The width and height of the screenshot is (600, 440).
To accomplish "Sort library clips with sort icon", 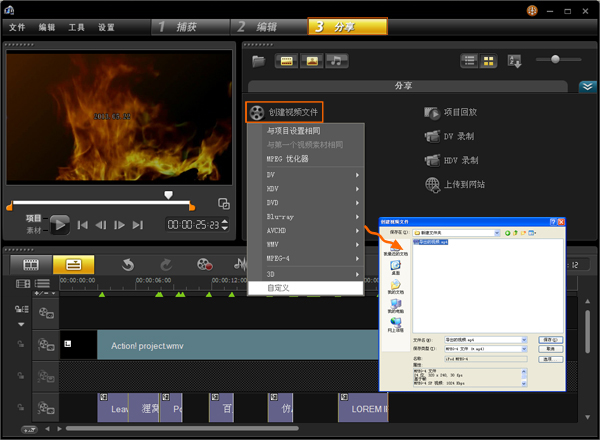I will click(x=514, y=61).
